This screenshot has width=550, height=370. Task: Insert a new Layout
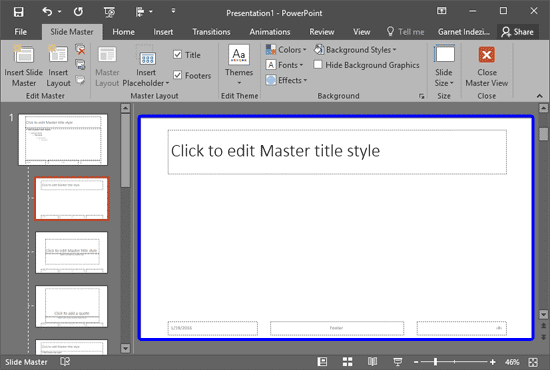coord(58,66)
